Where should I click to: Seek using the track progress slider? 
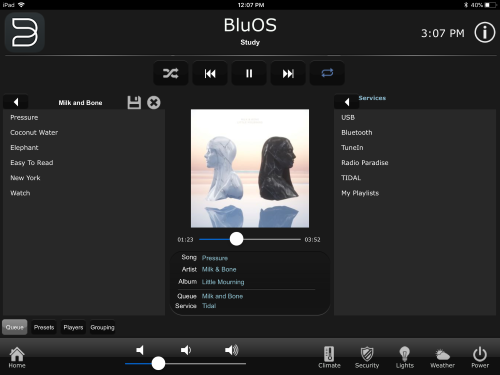click(250, 239)
